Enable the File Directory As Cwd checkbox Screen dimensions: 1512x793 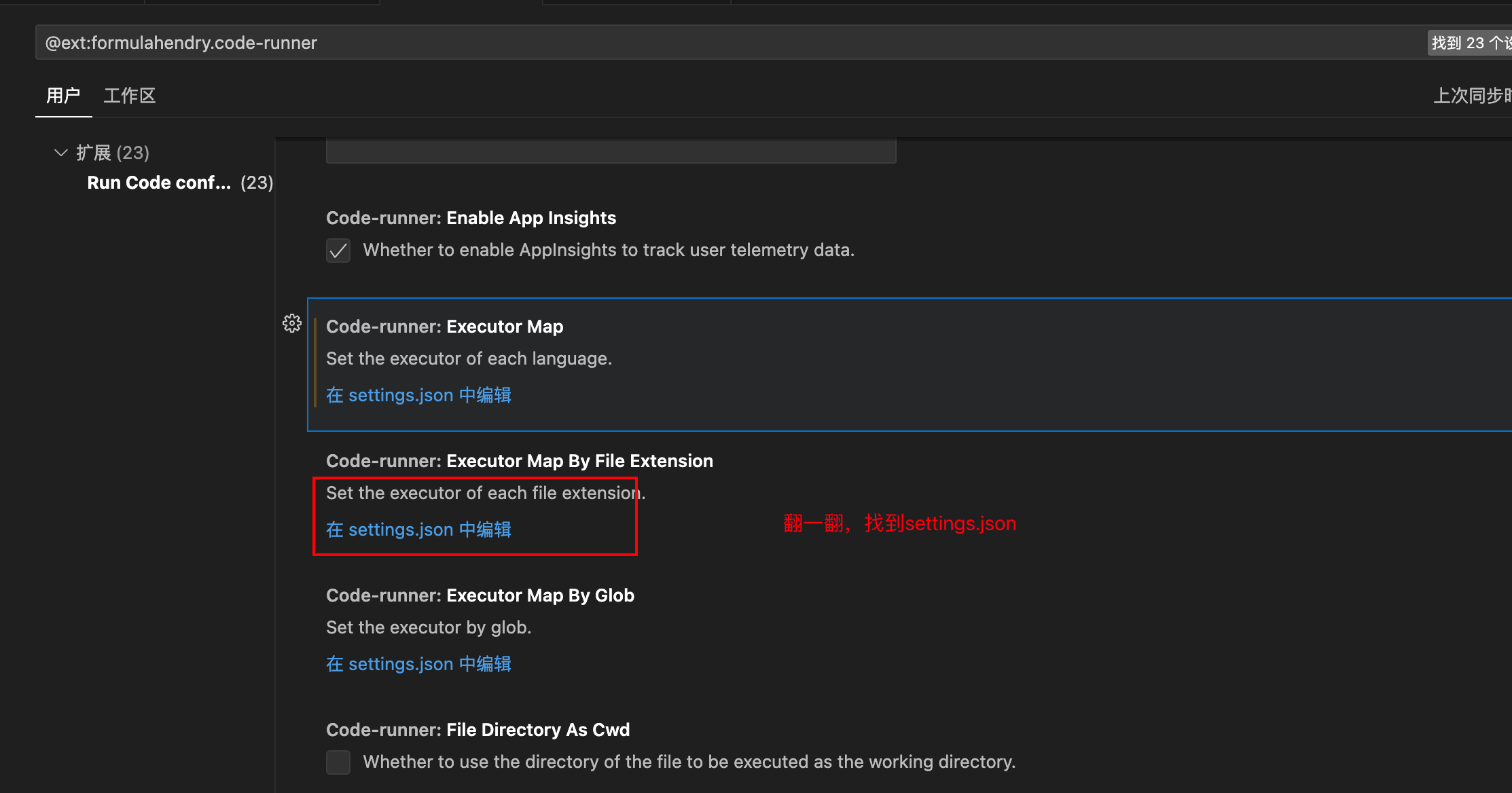point(338,762)
